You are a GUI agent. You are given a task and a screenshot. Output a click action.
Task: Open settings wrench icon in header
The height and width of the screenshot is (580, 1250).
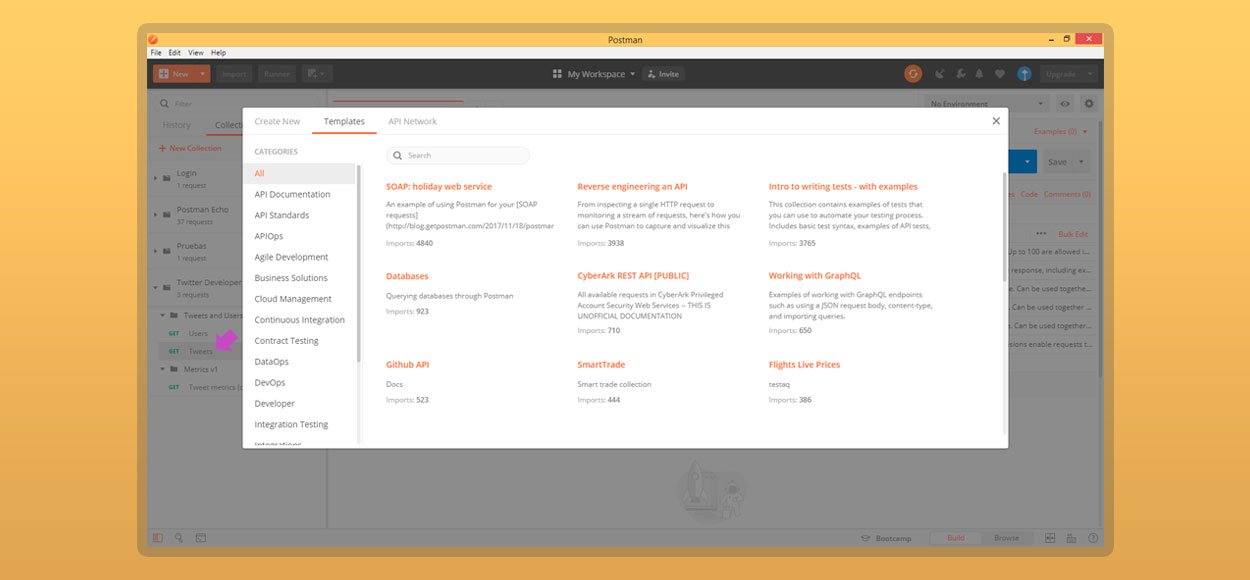click(961, 74)
